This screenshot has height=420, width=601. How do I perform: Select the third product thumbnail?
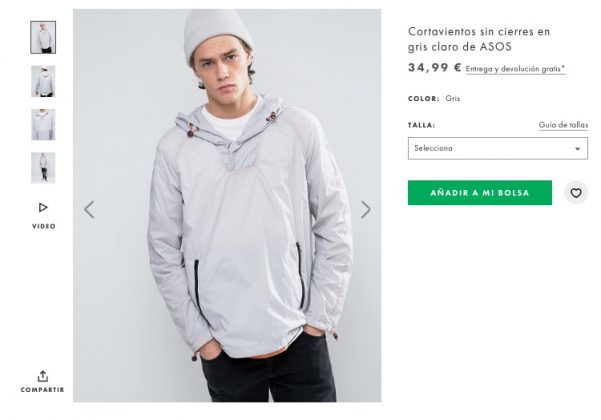[x=43, y=124]
